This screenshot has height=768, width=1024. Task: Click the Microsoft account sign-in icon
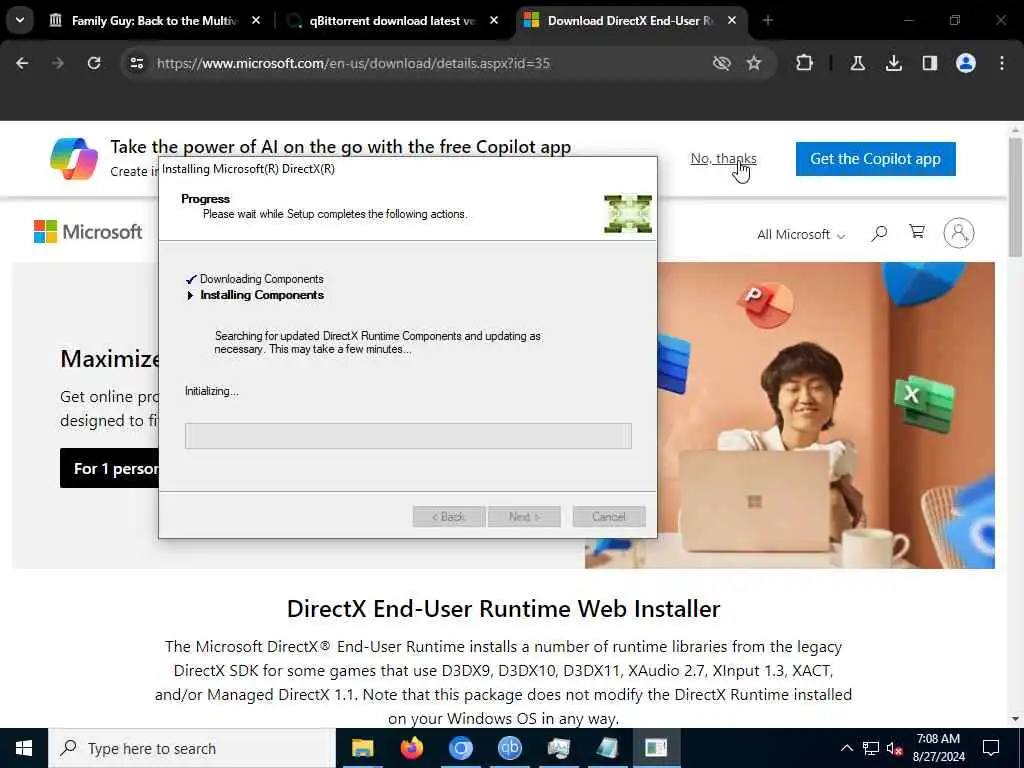pos(958,233)
